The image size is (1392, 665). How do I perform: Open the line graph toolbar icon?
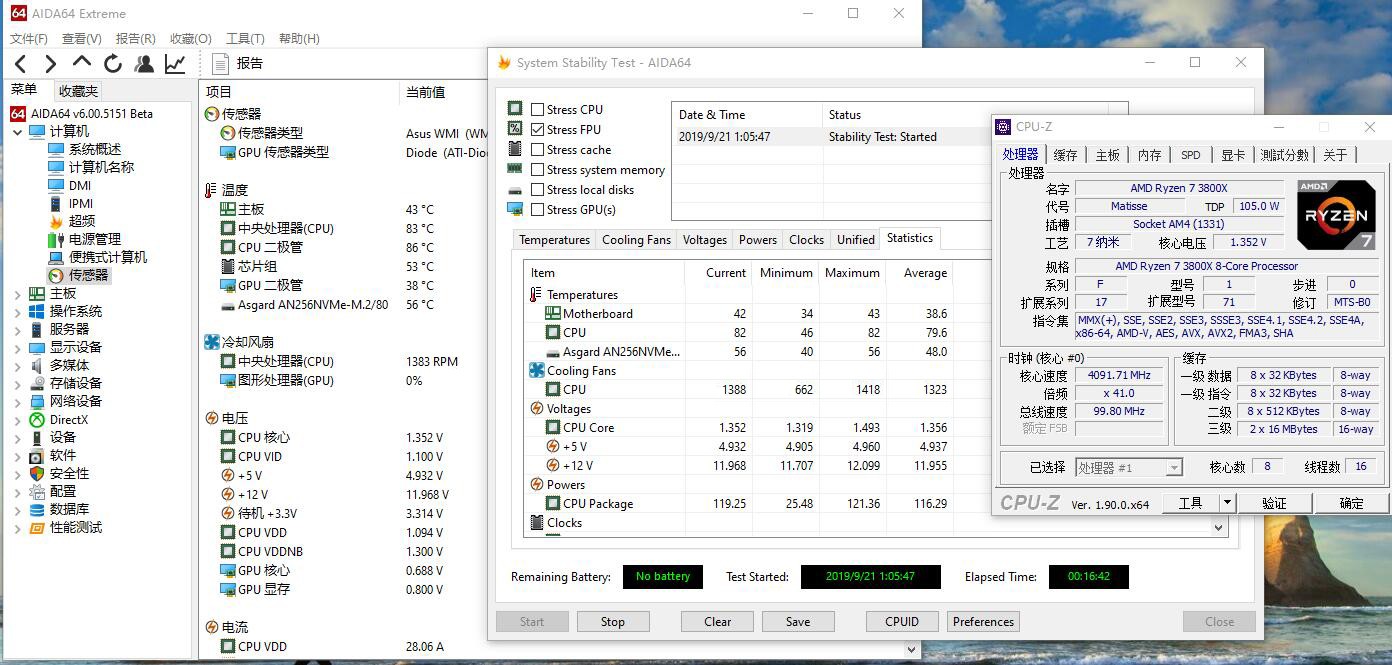[175, 64]
